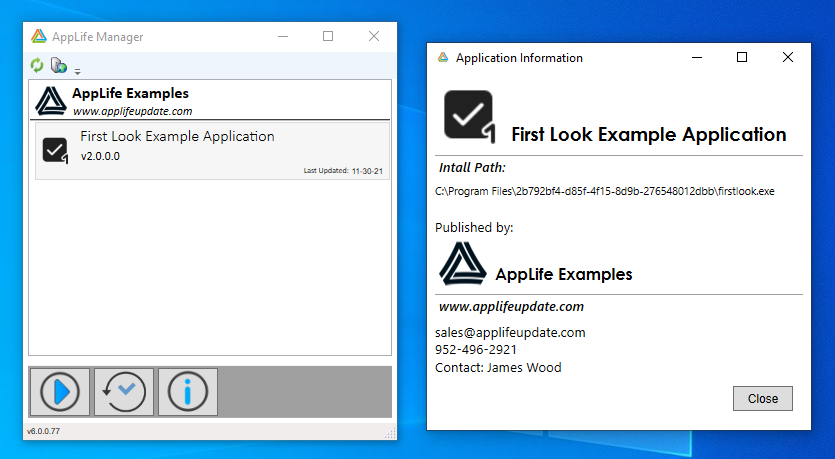Click the Intall Path label
835x459 pixels.
coord(472,168)
